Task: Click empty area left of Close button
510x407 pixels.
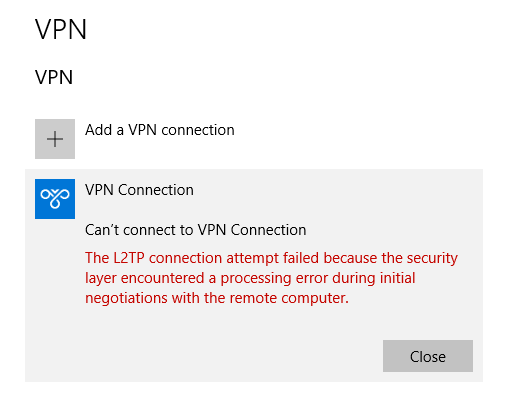Action: pos(233,356)
